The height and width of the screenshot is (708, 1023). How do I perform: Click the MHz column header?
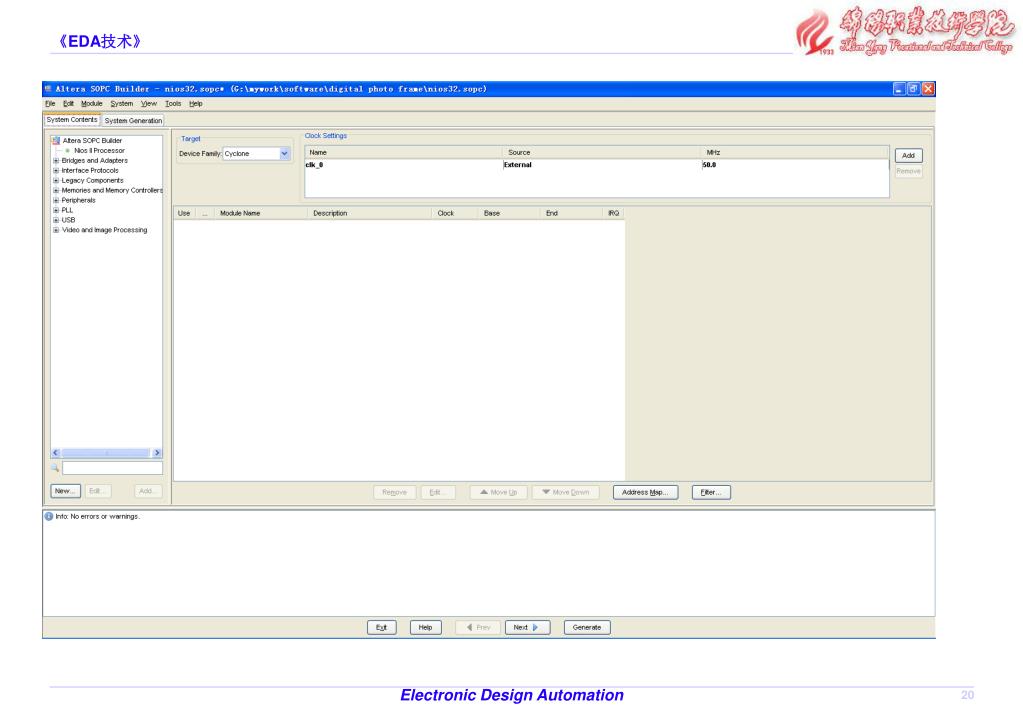[x=795, y=152]
